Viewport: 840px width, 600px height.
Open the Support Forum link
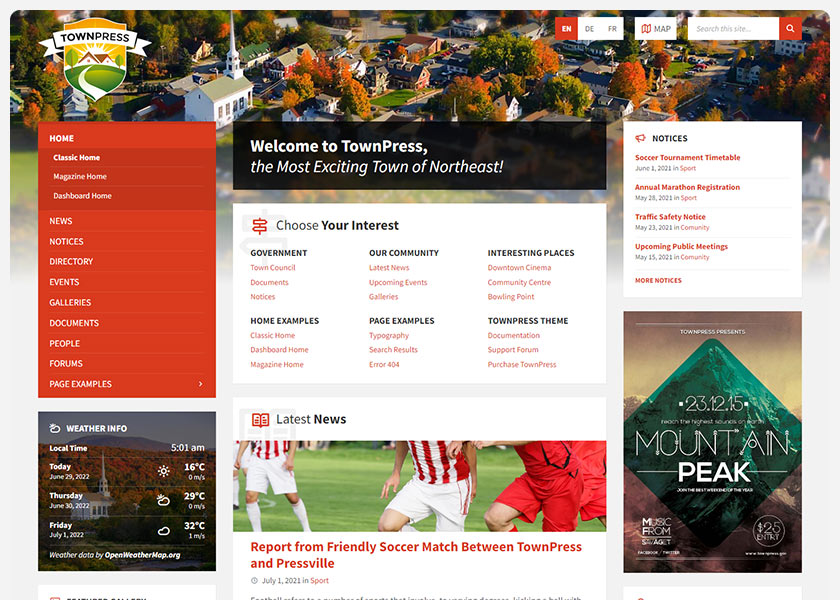513,349
